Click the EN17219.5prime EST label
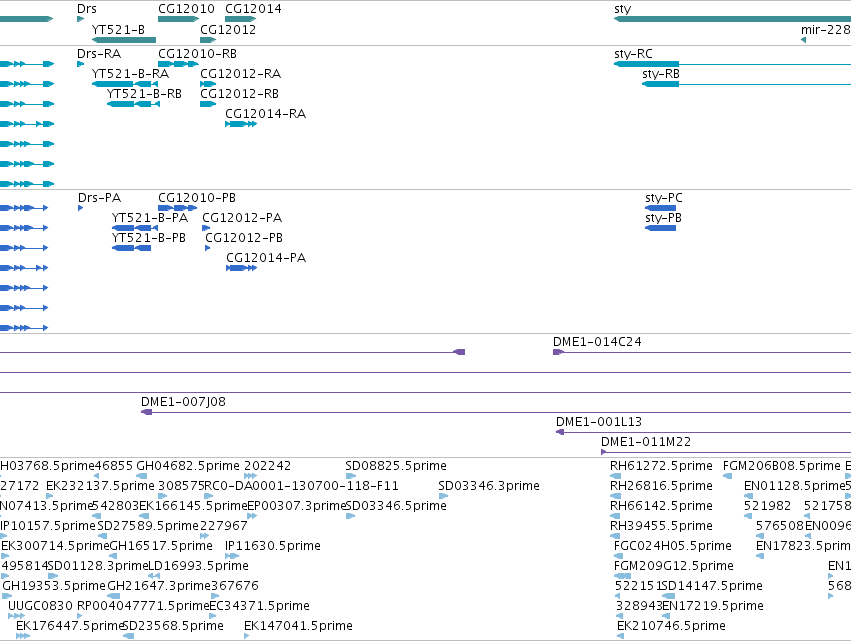Viewport: 851px width, 641px height. tap(713, 606)
